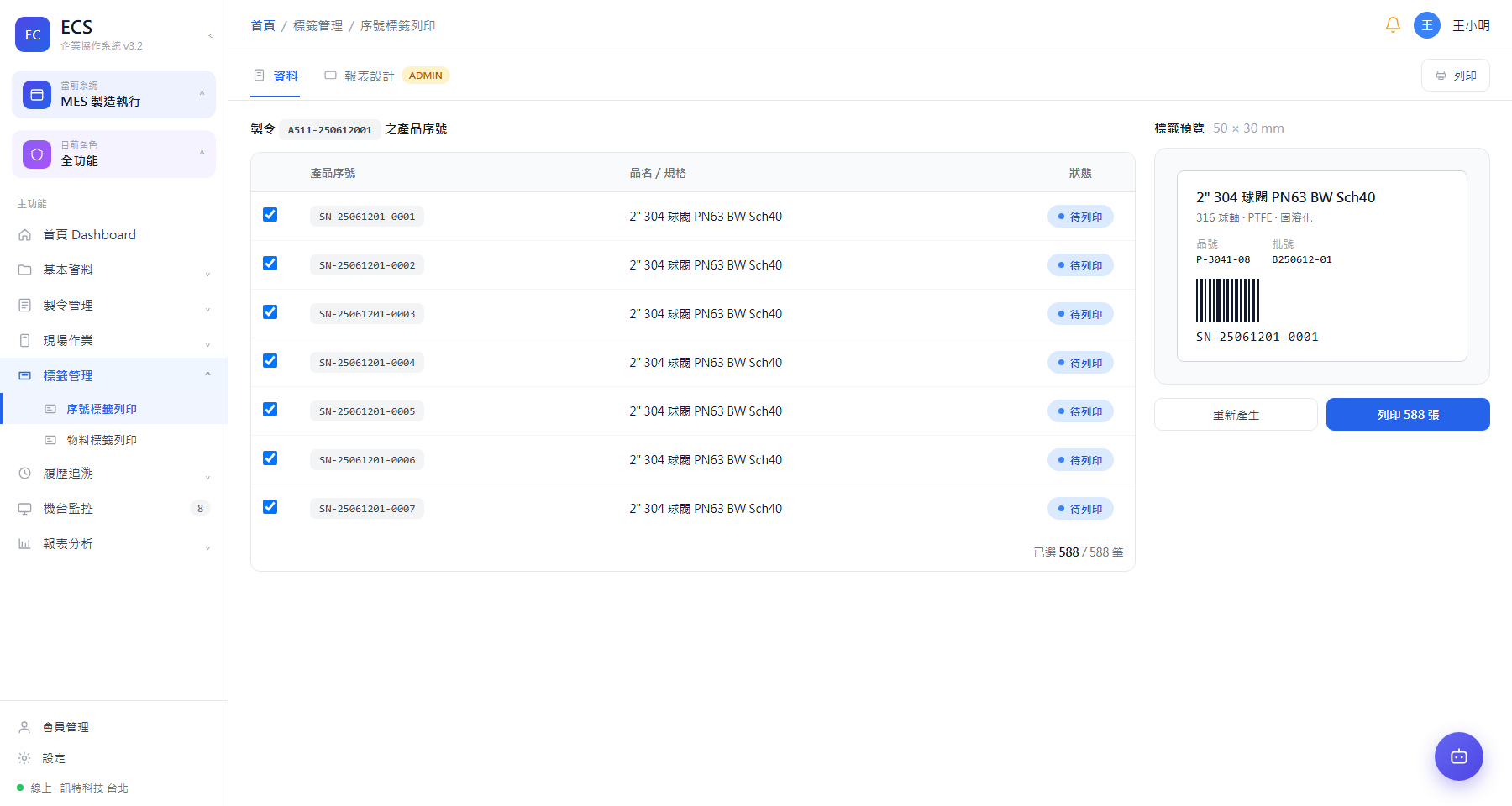Open the 目前角色 全功能 dropdown
Viewport: 1512px width, 806px height.
113,154
